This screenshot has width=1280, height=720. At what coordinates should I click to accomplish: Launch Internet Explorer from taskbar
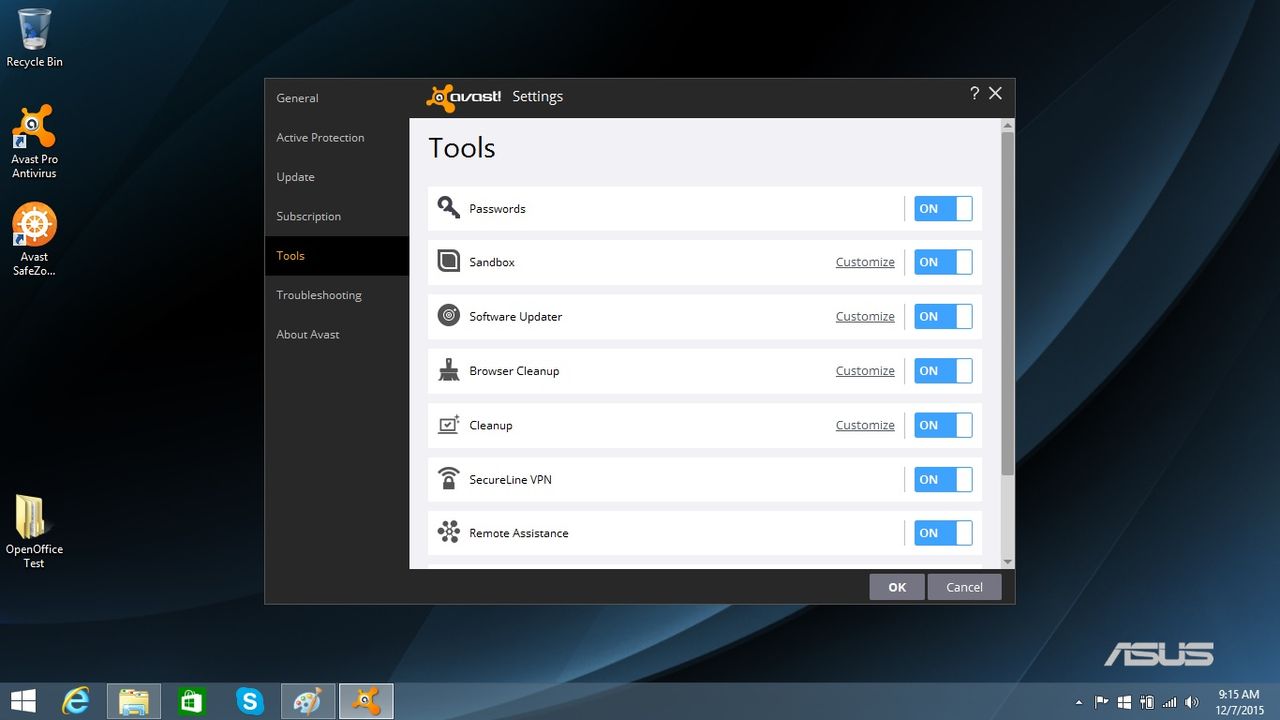click(x=76, y=700)
